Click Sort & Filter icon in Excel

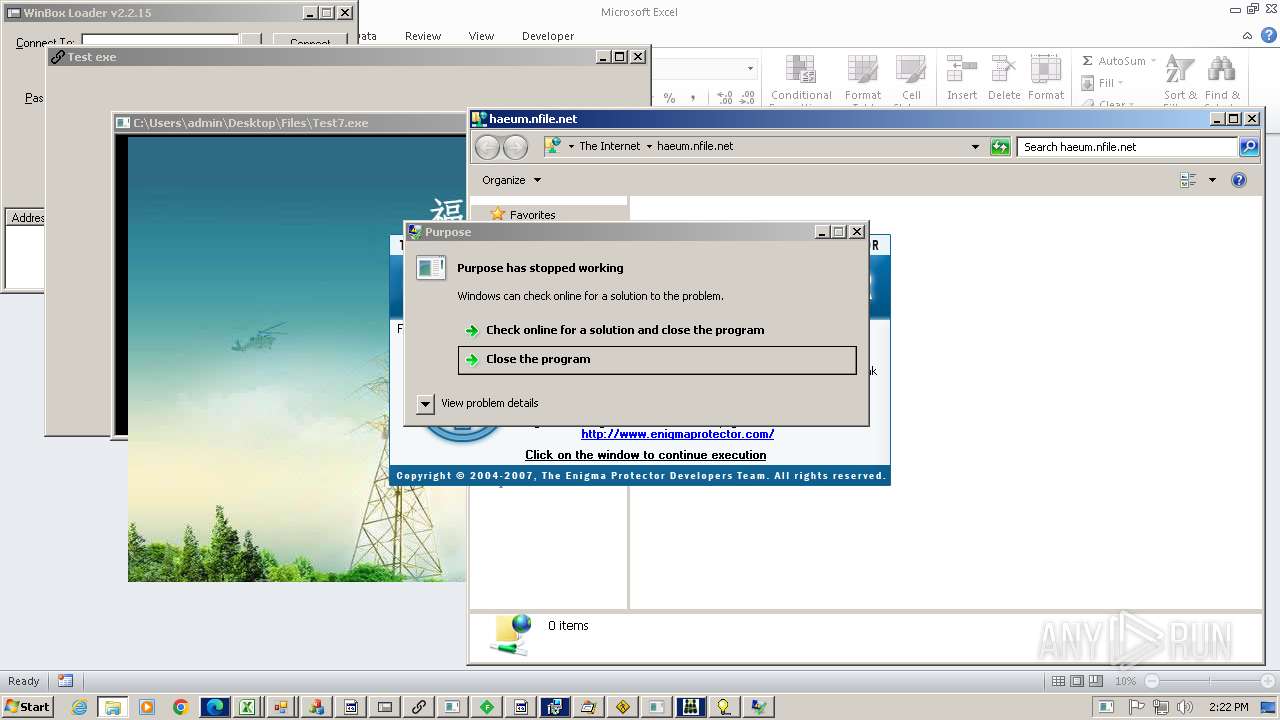click(1180, 69)
